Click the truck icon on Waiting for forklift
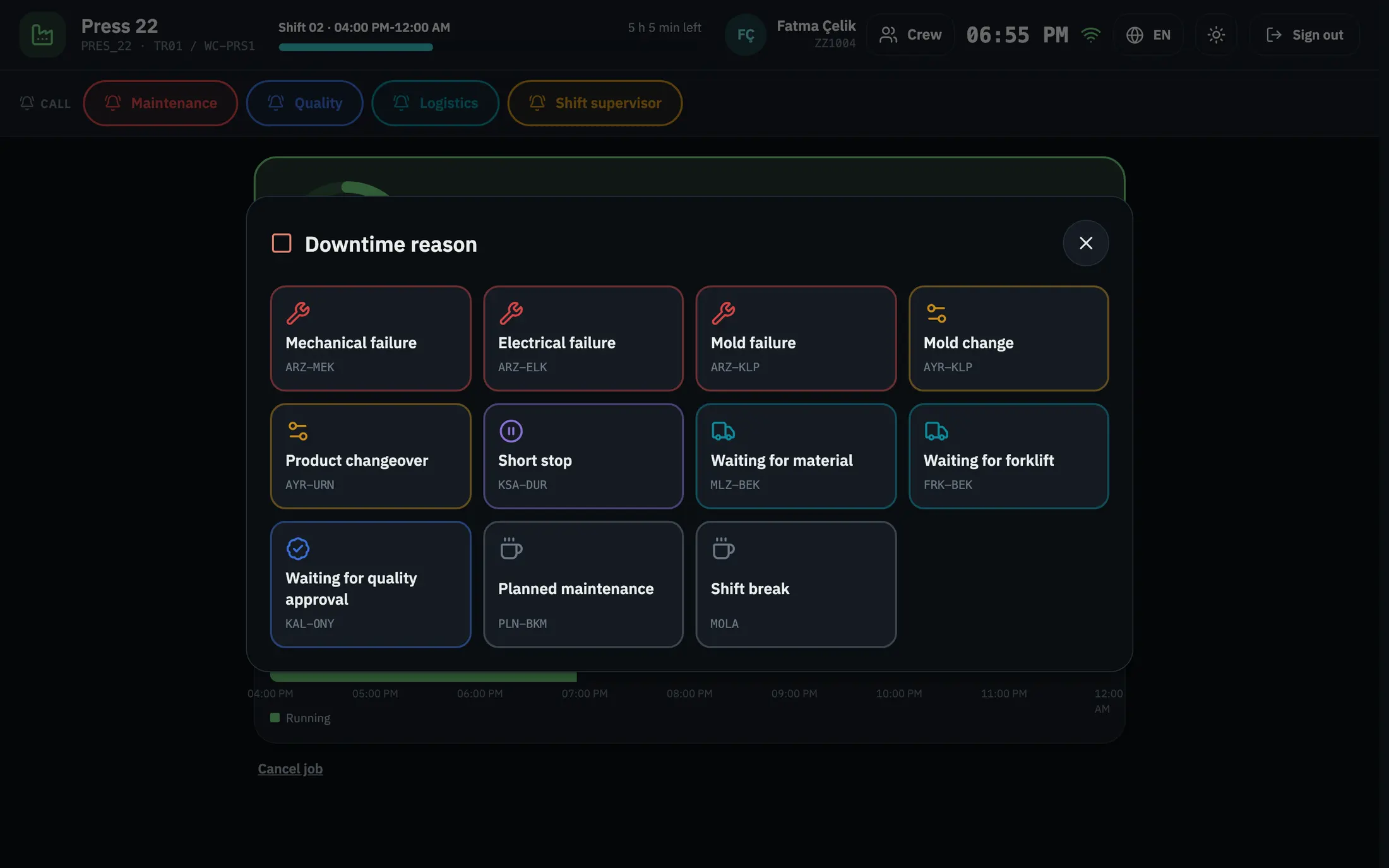 point(936,431)
